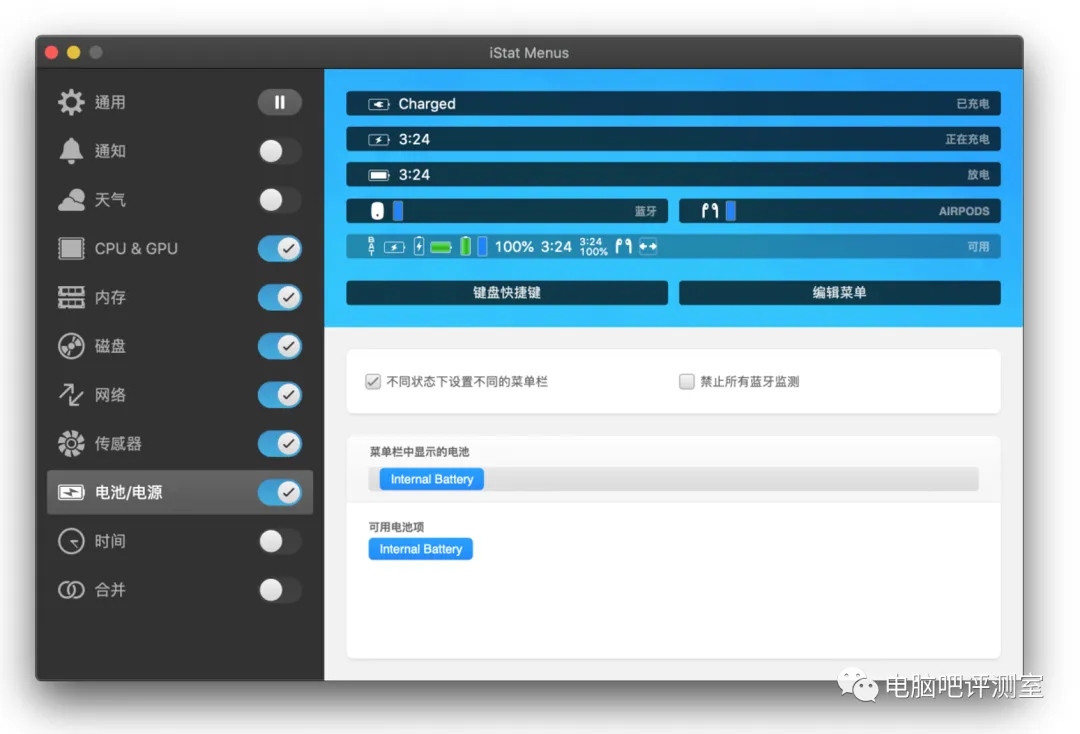Click the 3:24 time in the 正在充电 row
Screen dimensions: 1080x734
[414, 140]
